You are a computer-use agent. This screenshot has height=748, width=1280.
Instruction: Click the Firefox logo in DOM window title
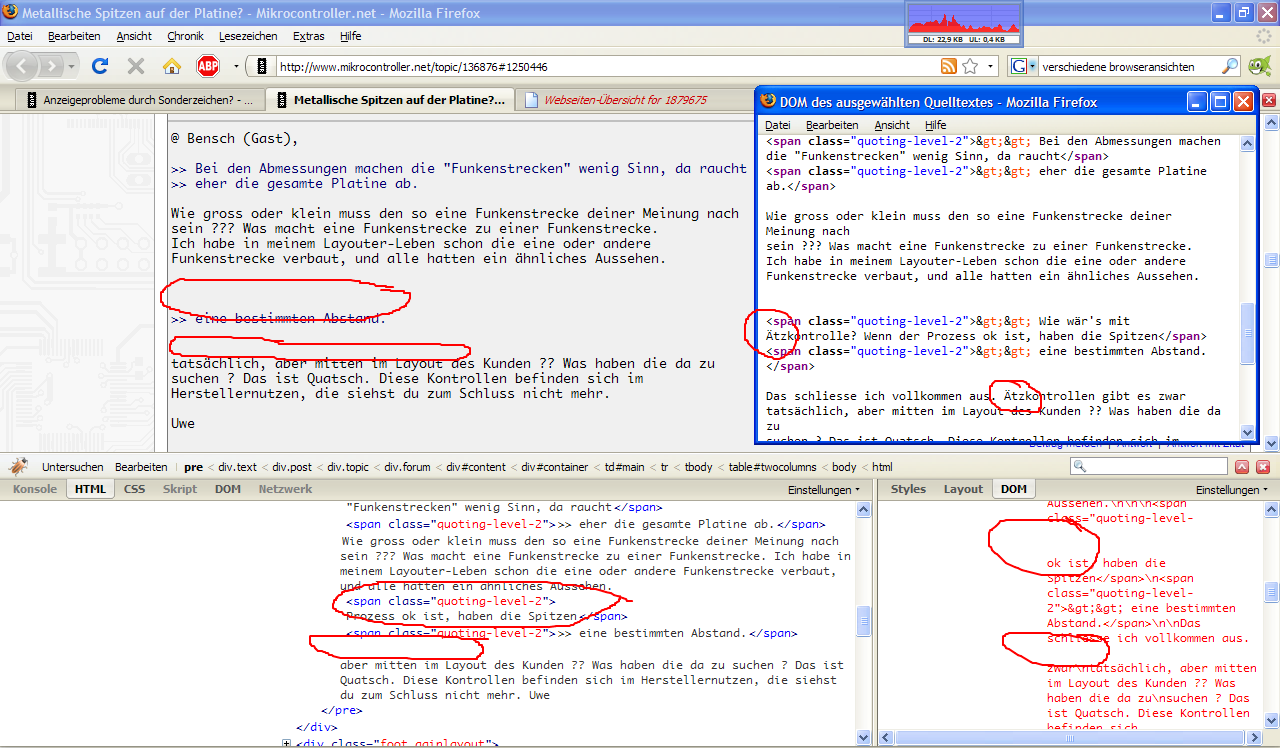click(x=768, y=101)
